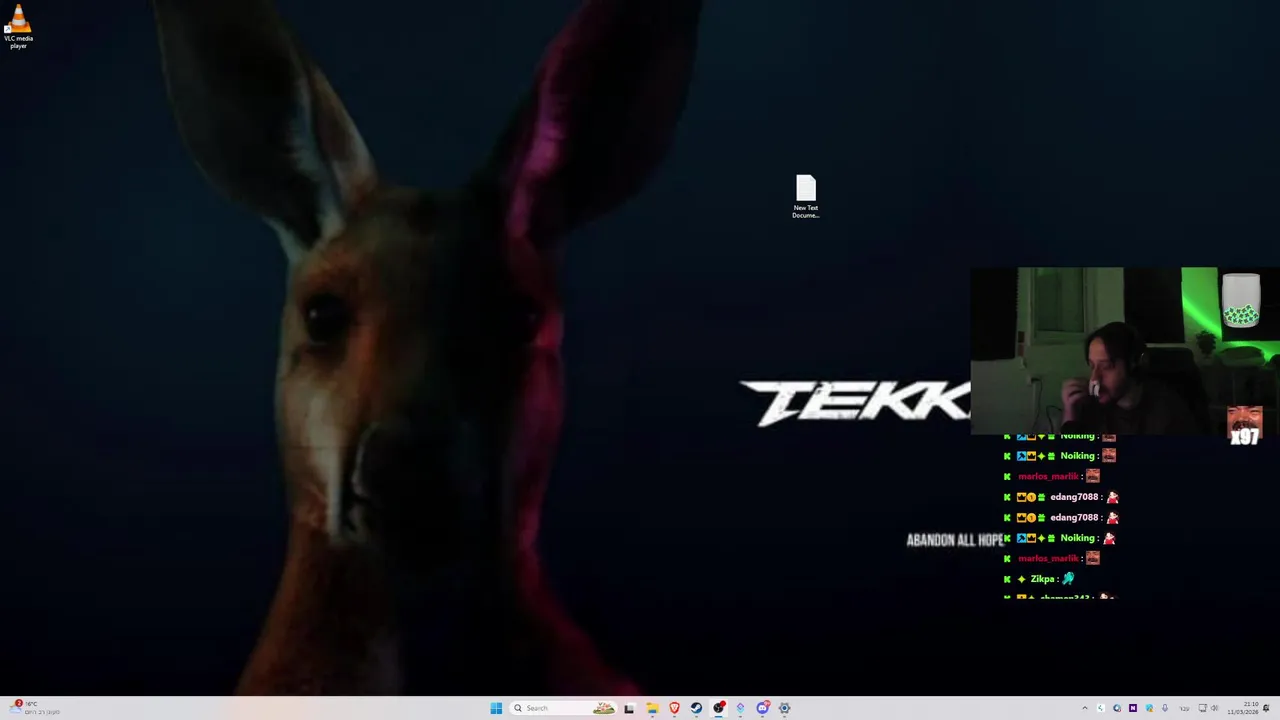Switch keyboard input language indicator

pyautogui.click(x=1185, y=708)
